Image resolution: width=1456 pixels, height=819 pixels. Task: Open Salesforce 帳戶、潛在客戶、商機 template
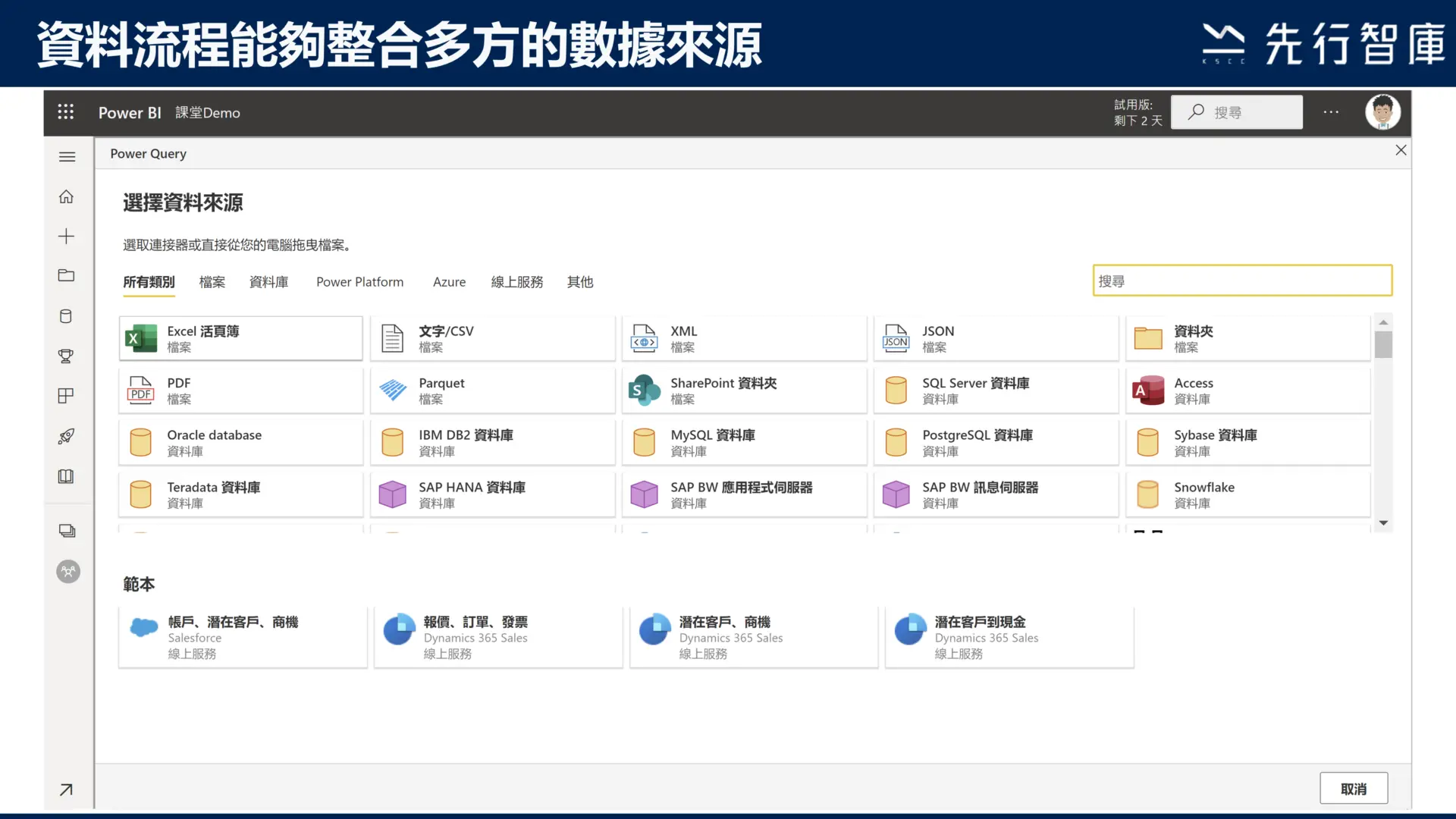243,637
